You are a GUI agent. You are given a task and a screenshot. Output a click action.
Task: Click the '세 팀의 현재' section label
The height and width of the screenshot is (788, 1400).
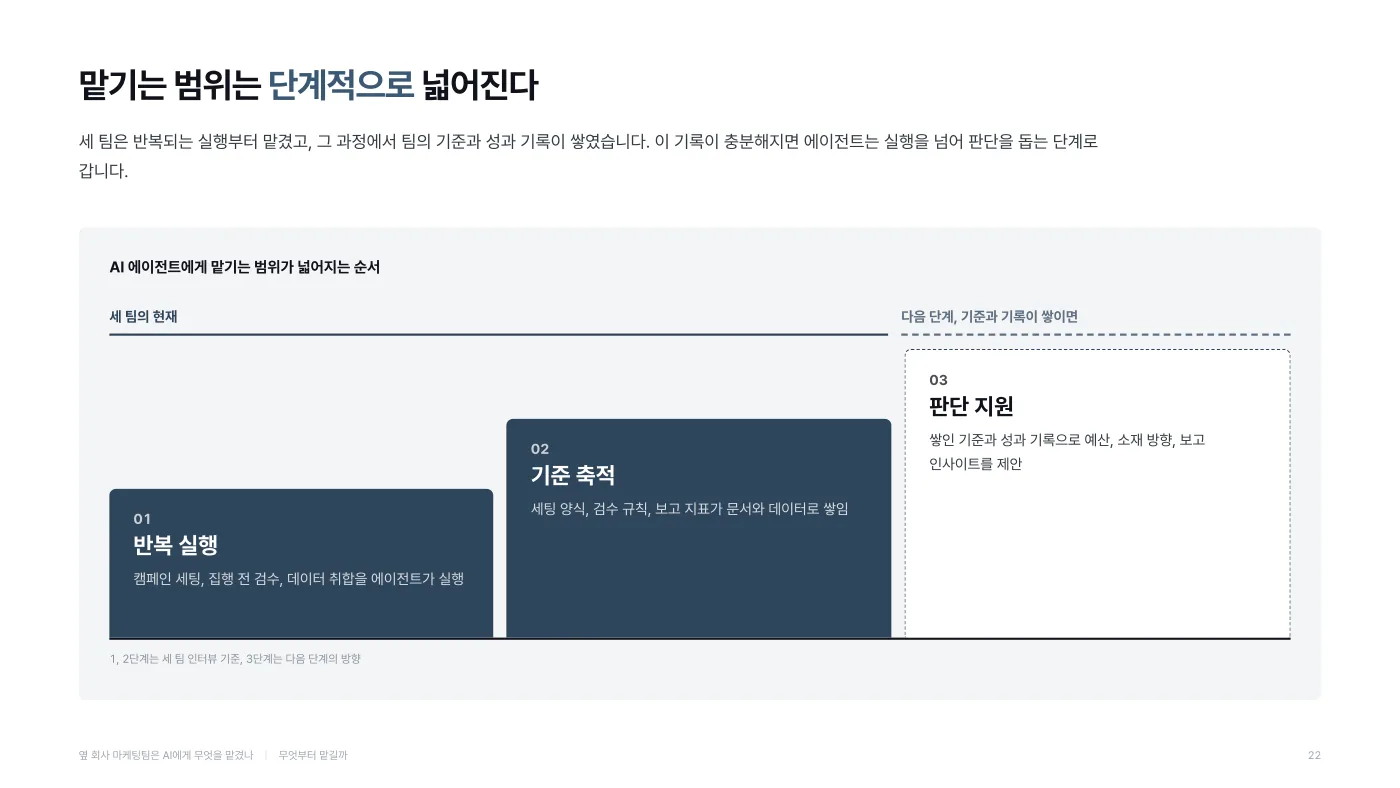click(x=143, y=317)
